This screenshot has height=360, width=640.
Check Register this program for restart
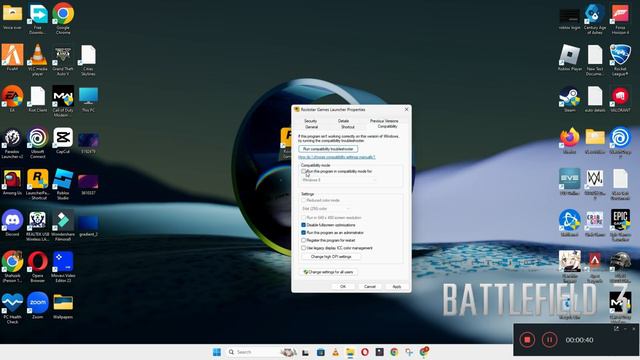pos(303,240)
